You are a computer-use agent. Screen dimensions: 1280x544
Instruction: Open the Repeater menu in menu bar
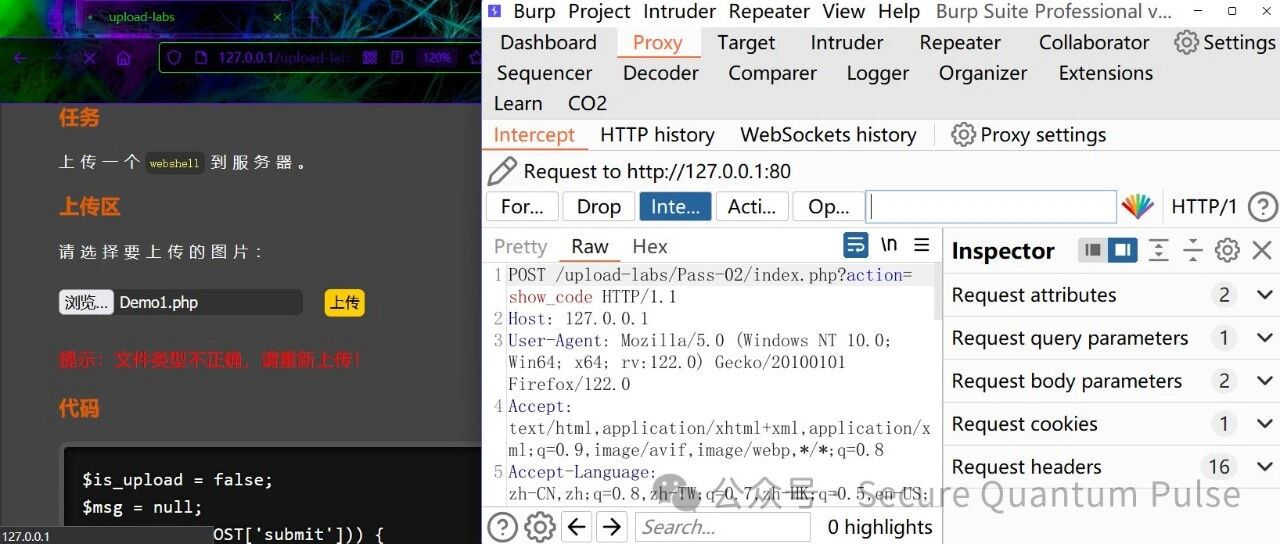coord(769,11)
